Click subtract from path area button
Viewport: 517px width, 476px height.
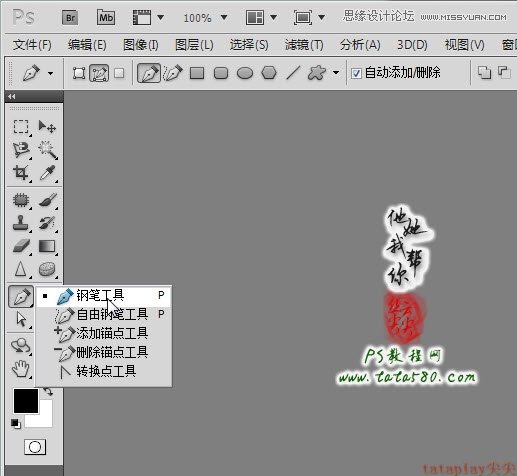click(504, 73)
